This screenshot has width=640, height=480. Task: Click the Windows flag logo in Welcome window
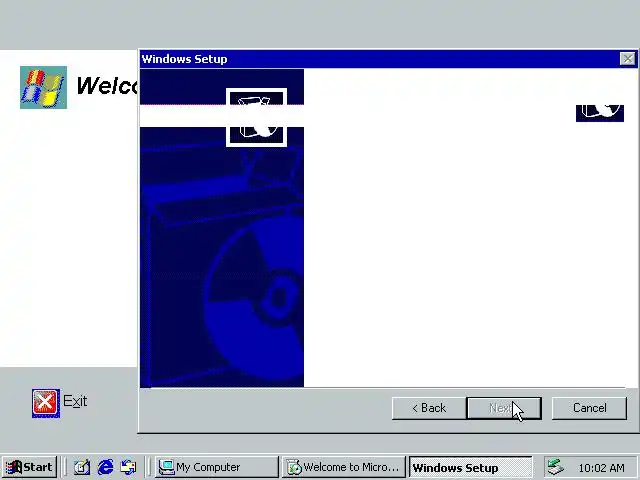[43, 87]
